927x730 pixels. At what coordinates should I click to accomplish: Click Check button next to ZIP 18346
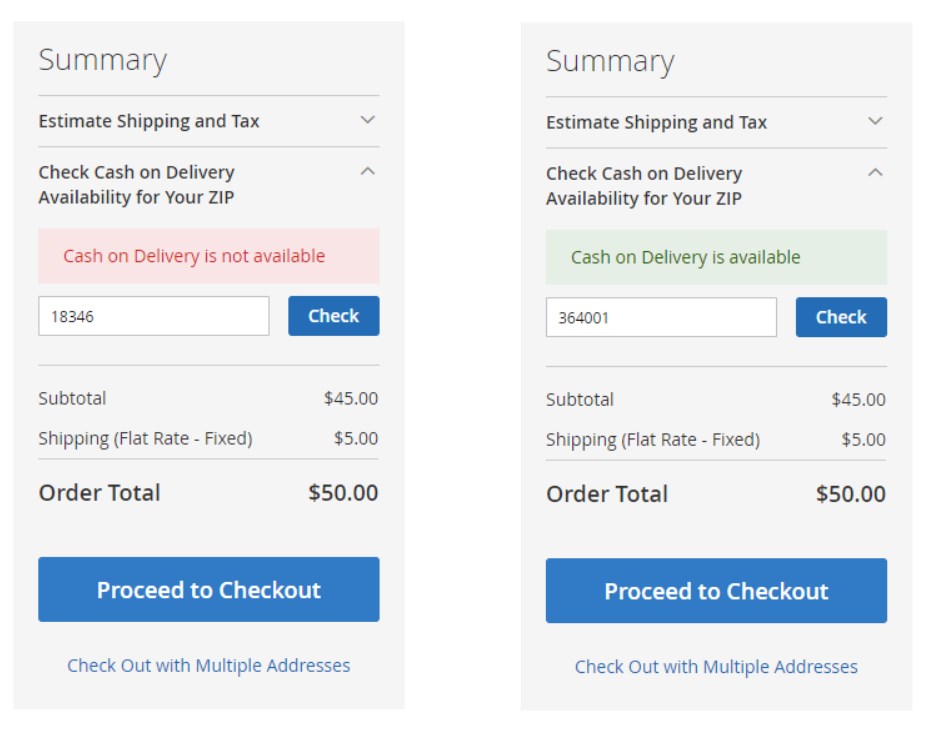333,316
